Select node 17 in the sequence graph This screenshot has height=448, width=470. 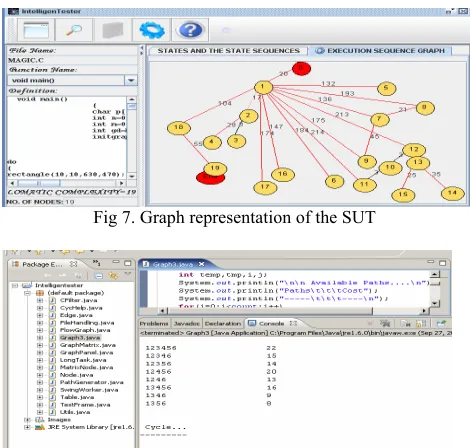265,187
